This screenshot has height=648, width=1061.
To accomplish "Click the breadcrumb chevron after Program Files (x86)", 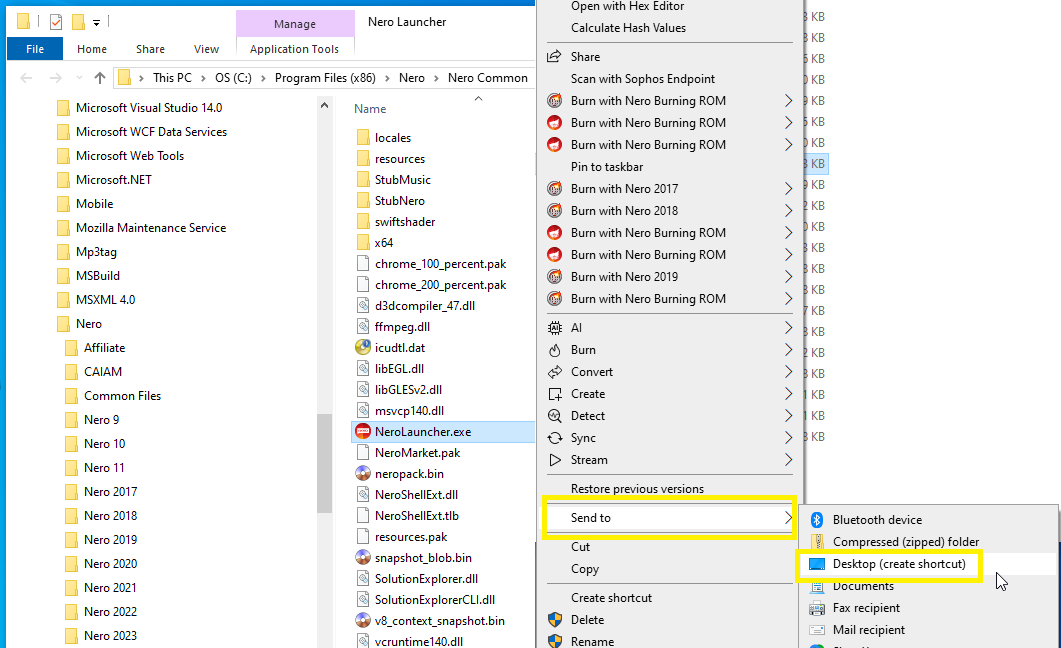I will coord(387,78).
